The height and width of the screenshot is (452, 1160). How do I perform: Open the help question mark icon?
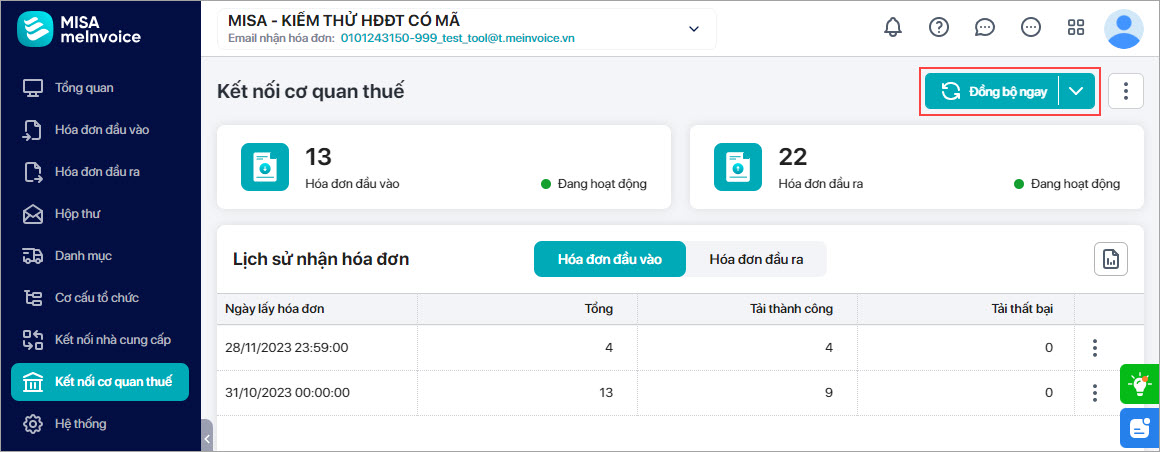pos(939,28)
